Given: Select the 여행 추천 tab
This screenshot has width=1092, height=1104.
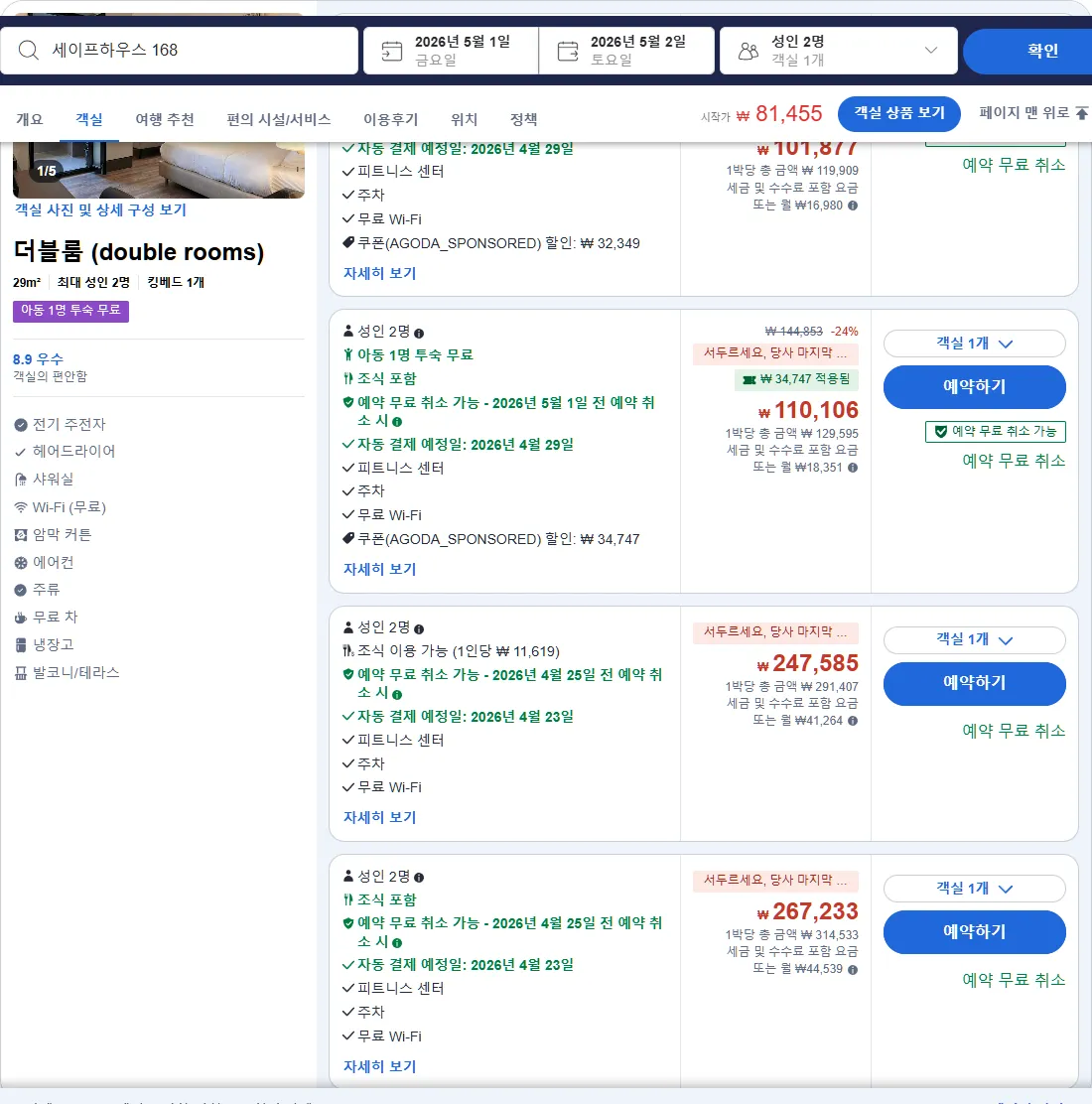Looking at the screenshot, I should (165, 120).
